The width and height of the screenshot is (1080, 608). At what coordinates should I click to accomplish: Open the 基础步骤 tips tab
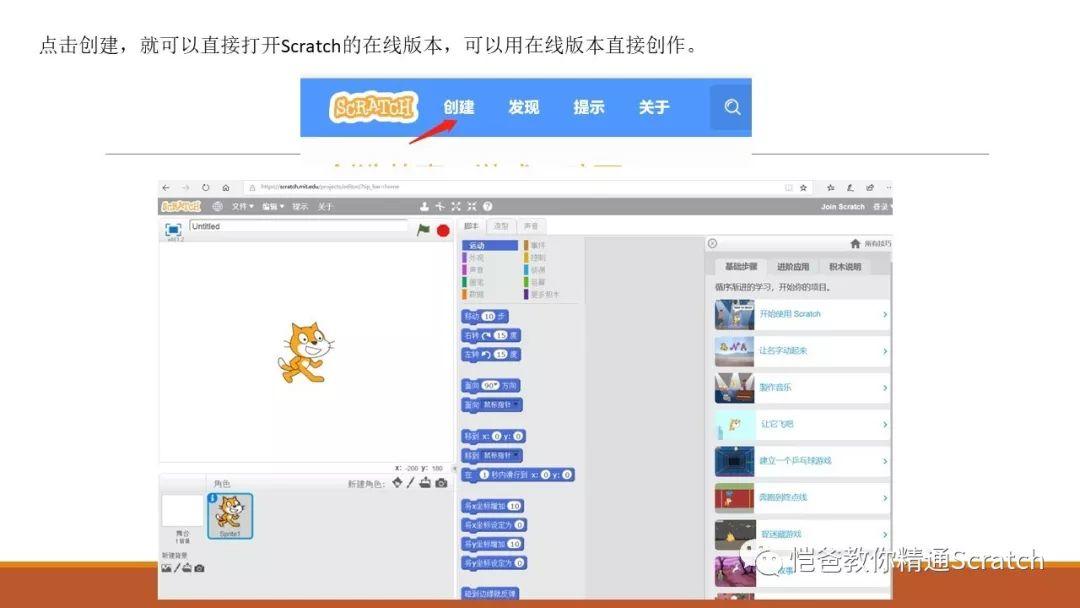[741, 266]
